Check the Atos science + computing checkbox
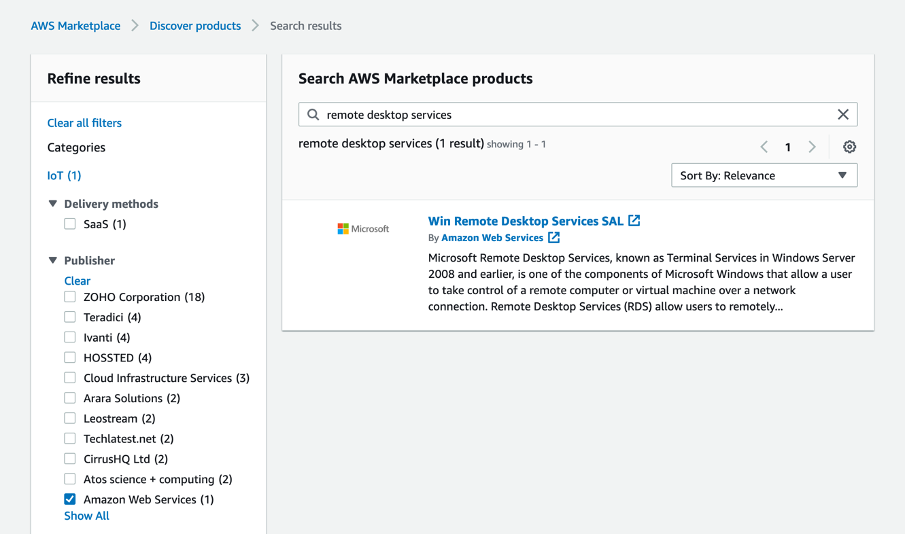The width and height of the screenshot is (906, 535). point(70,479)
